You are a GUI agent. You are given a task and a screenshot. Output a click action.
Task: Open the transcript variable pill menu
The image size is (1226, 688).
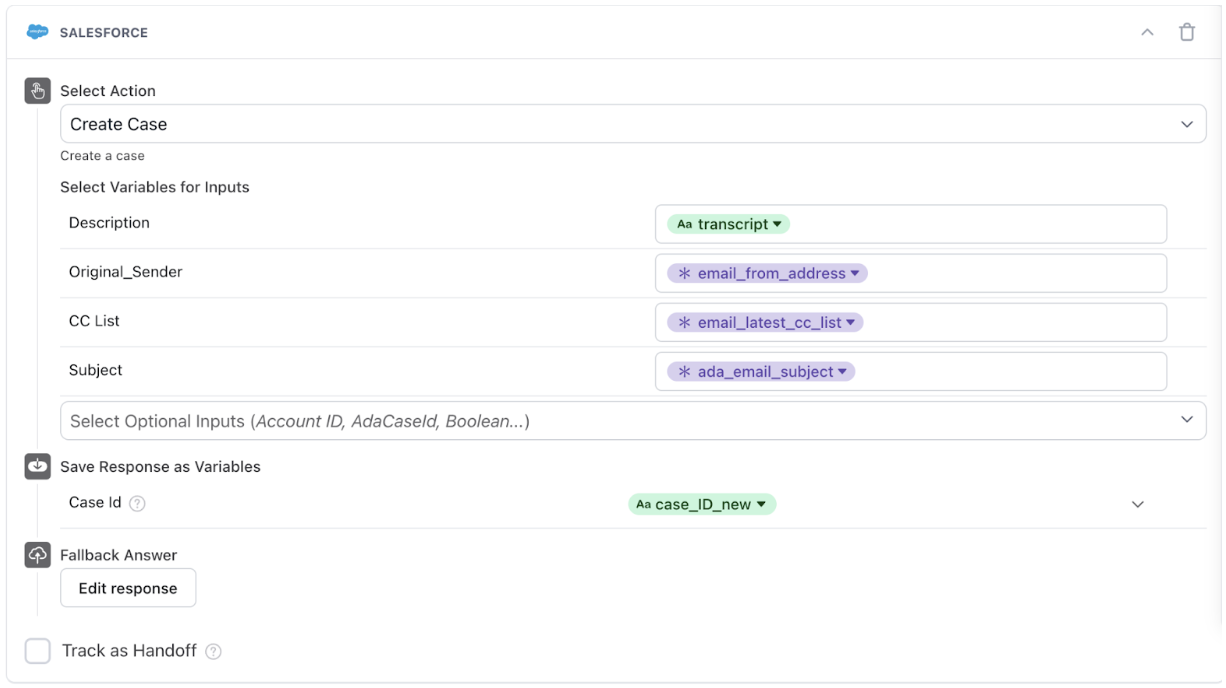(x=728, y=224)
